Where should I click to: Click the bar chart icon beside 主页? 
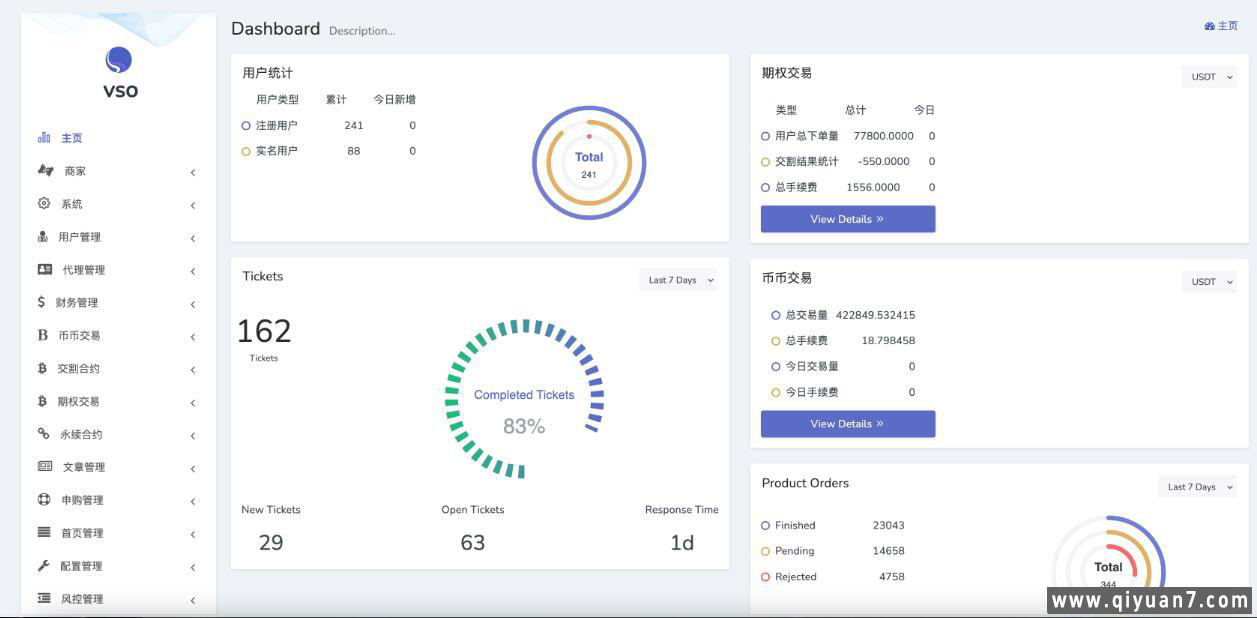44,138
